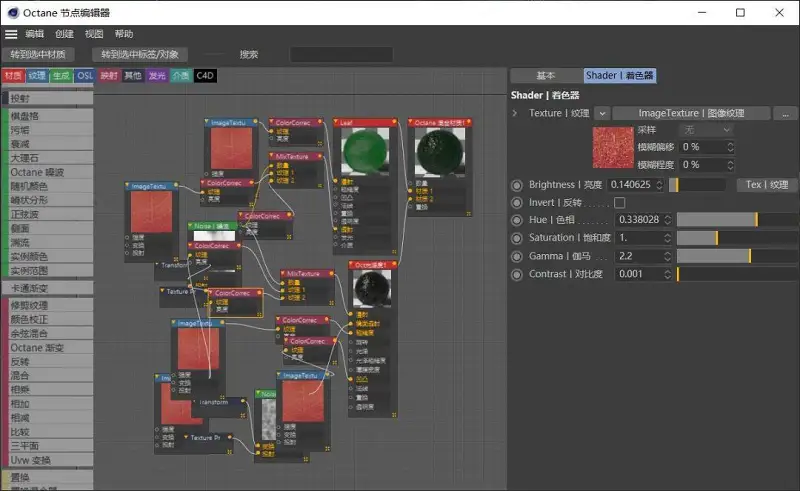Click the Gamma | 伽马 animation dot
800x491 pixels.
517,257
